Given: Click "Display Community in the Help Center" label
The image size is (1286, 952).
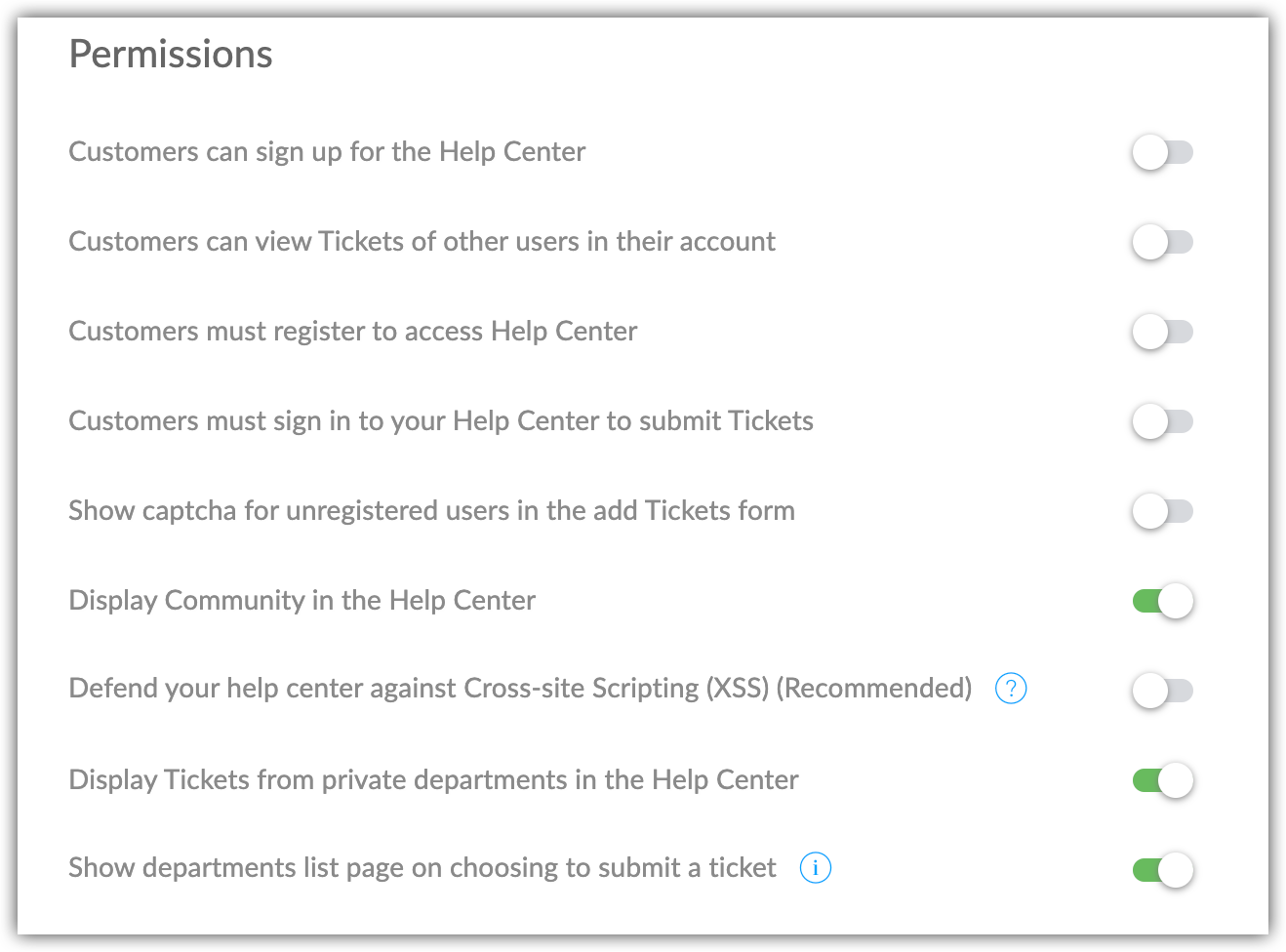Looking at the screenshot, I should click(301, 601).
